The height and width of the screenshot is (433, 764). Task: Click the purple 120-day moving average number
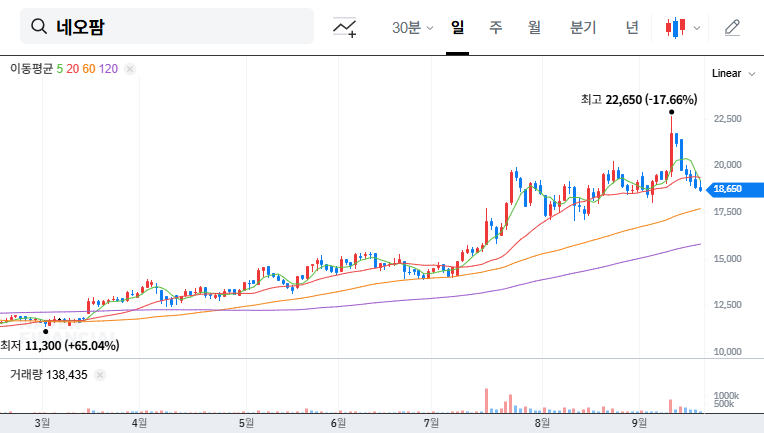click(x=108, y=69)
